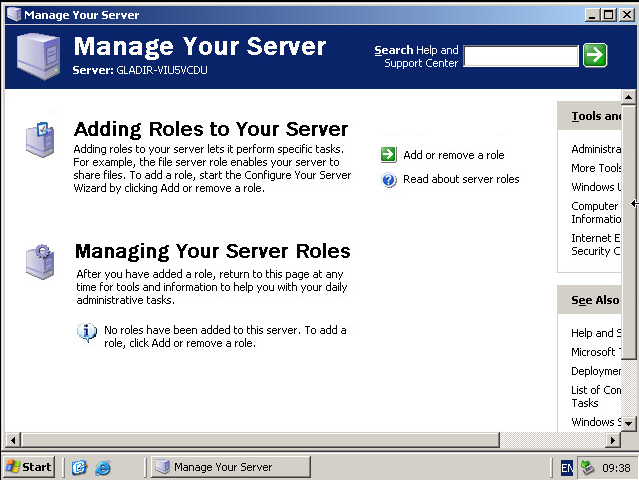
Task: Launch Internet Explorer from the quick launch bar
Action: 102,467
